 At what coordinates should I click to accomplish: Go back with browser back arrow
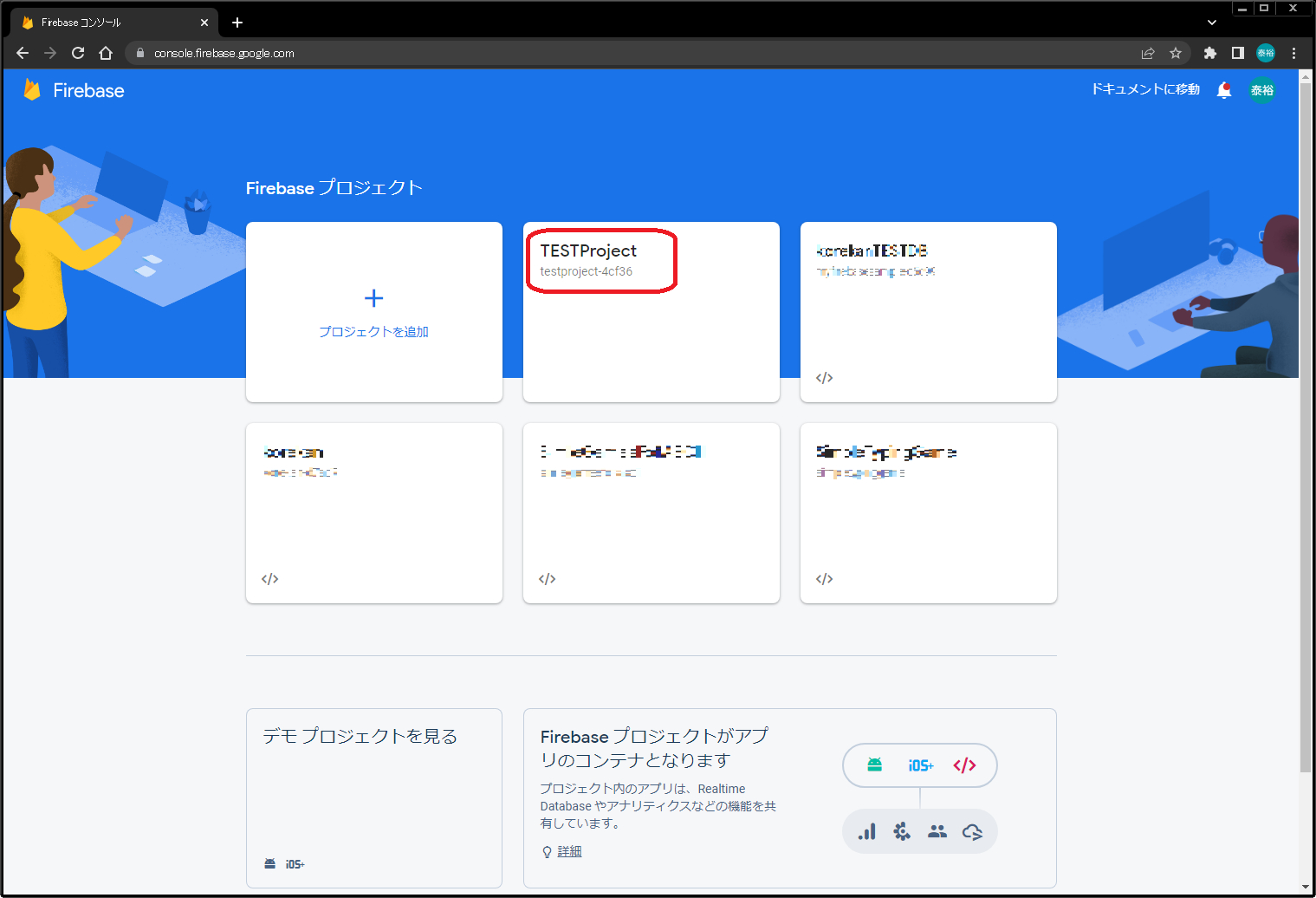(x=23, y=53)
